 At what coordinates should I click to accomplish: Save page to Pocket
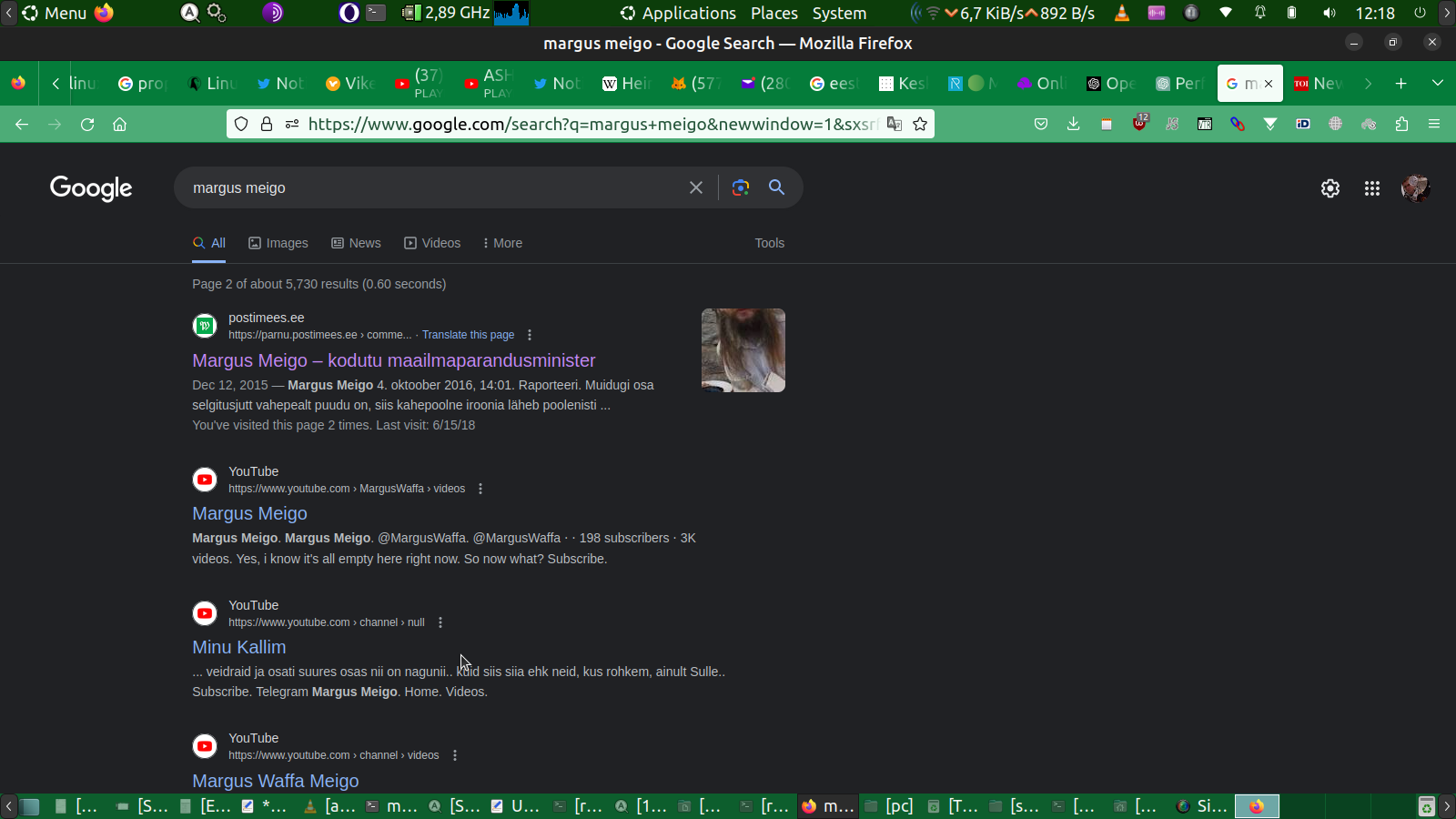tap(1041, 125)
